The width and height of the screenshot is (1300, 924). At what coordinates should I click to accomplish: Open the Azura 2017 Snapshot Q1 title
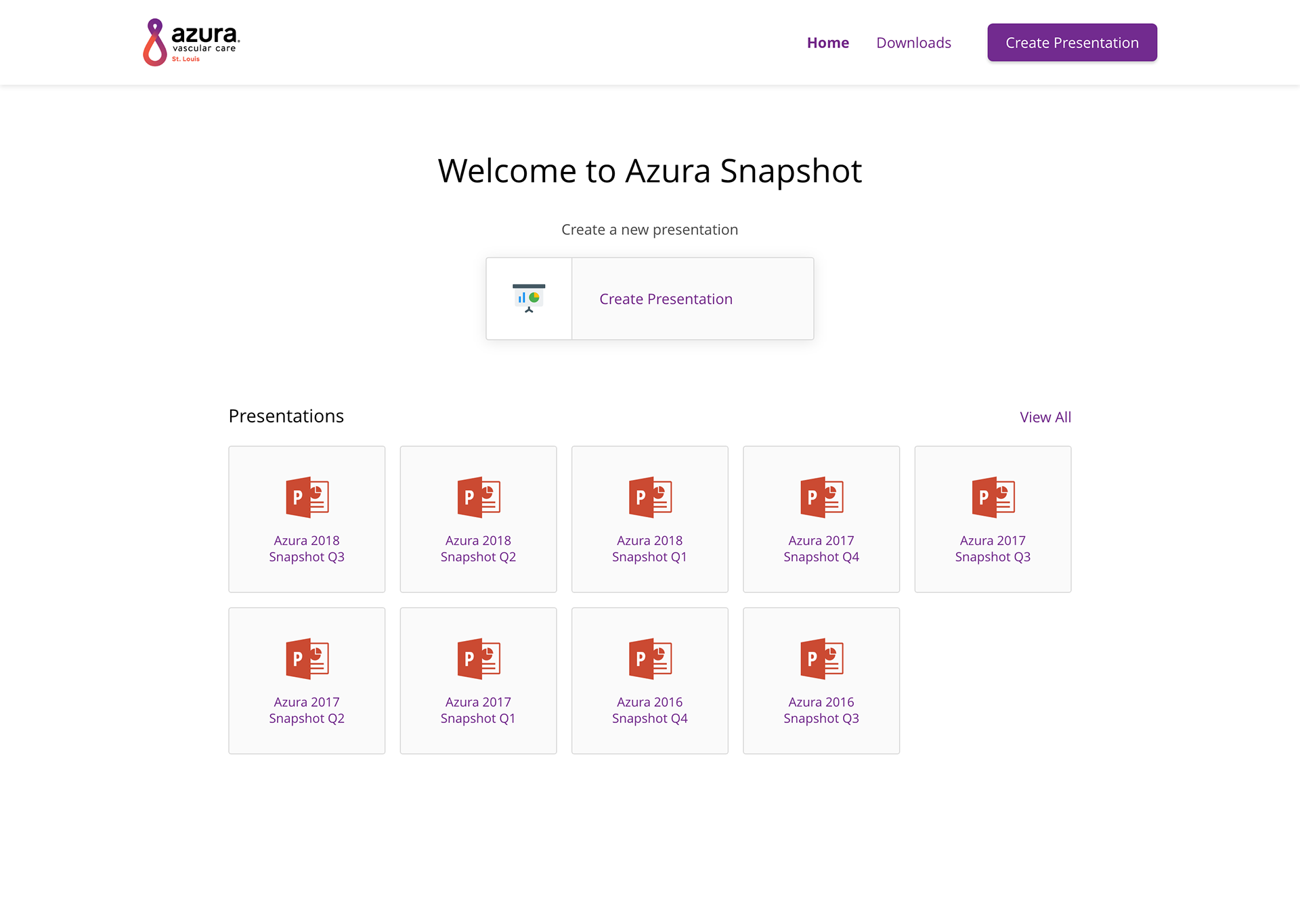tap(479, 710)
